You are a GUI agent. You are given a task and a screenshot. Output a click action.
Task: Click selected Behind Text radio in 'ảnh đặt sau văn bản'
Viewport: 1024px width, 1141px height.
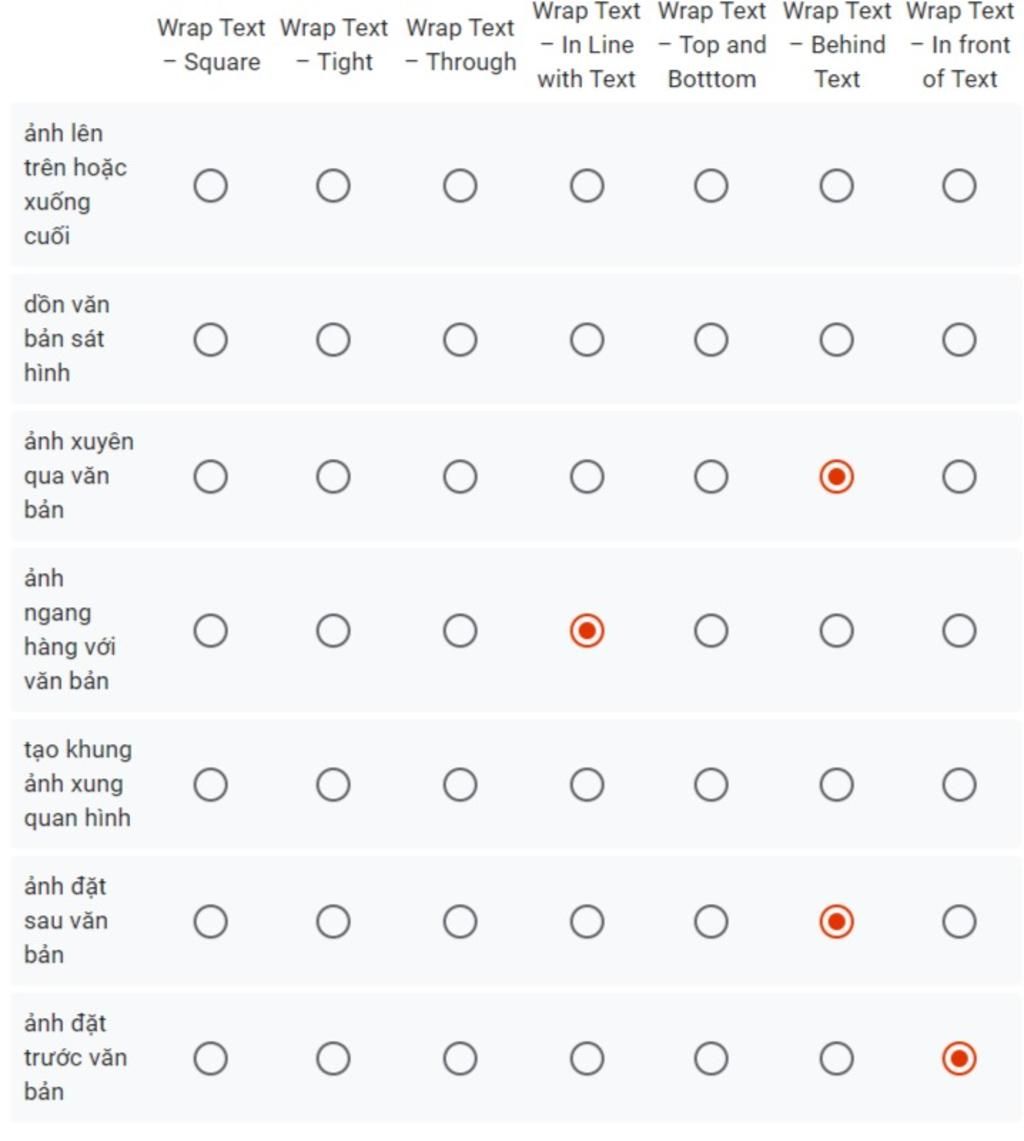pos(836,921)
